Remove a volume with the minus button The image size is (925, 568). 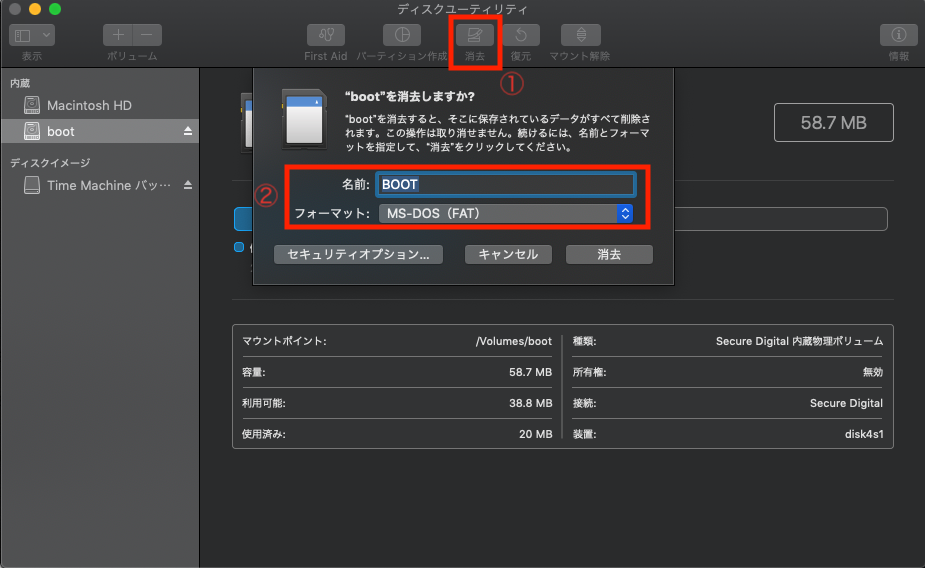(147, 35)
